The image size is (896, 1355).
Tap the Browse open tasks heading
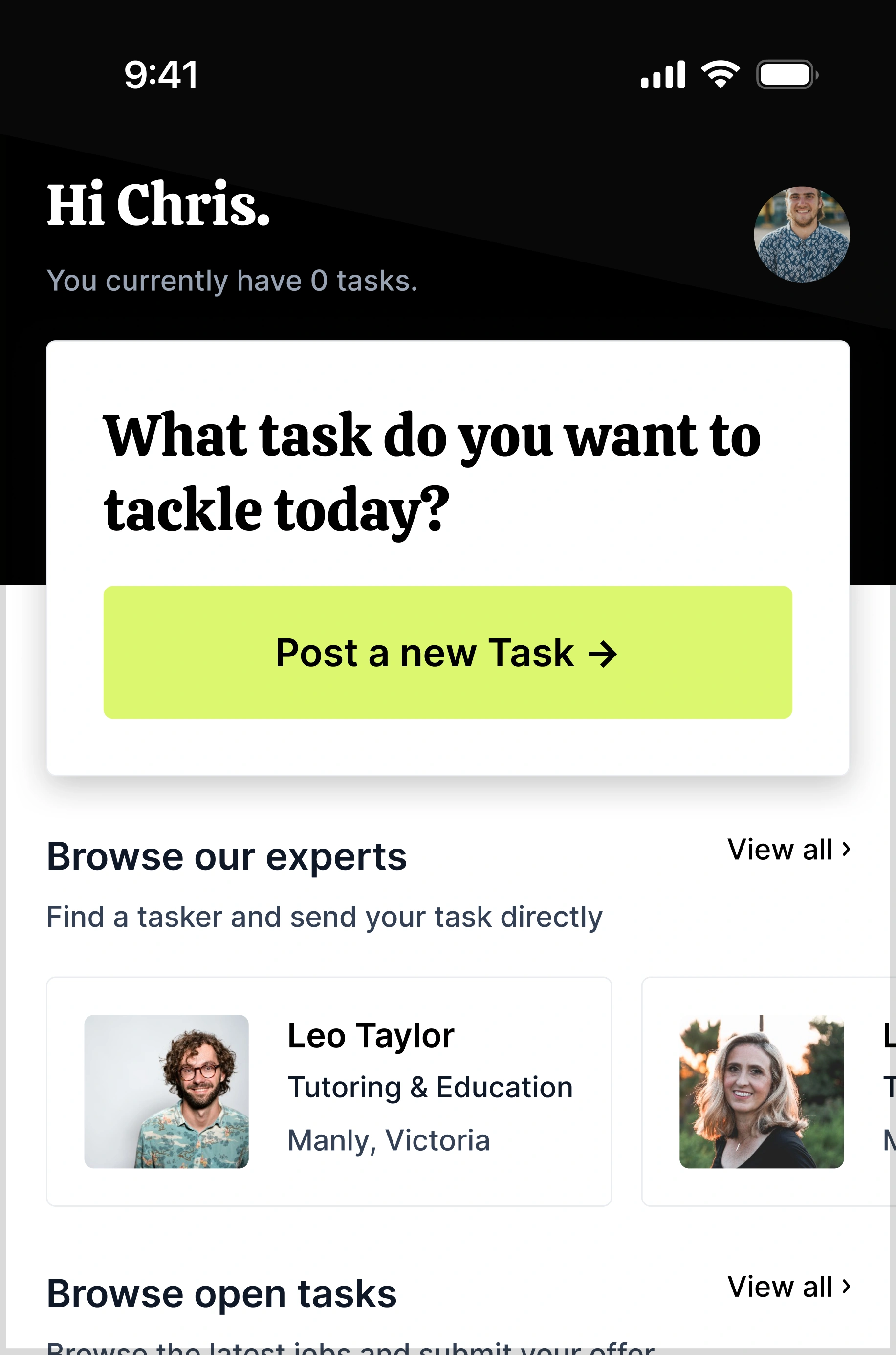click(x=222, y=1294)
